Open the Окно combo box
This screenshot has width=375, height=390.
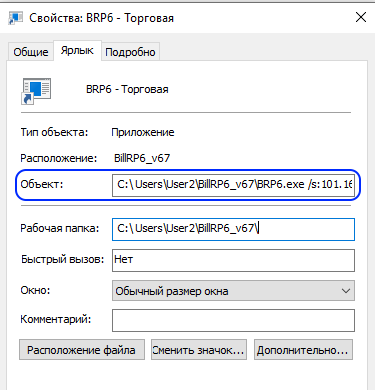point(233,291)
